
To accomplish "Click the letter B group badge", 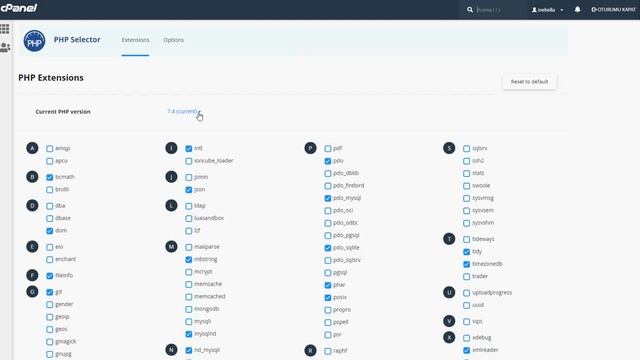I will tap(32, 177).
